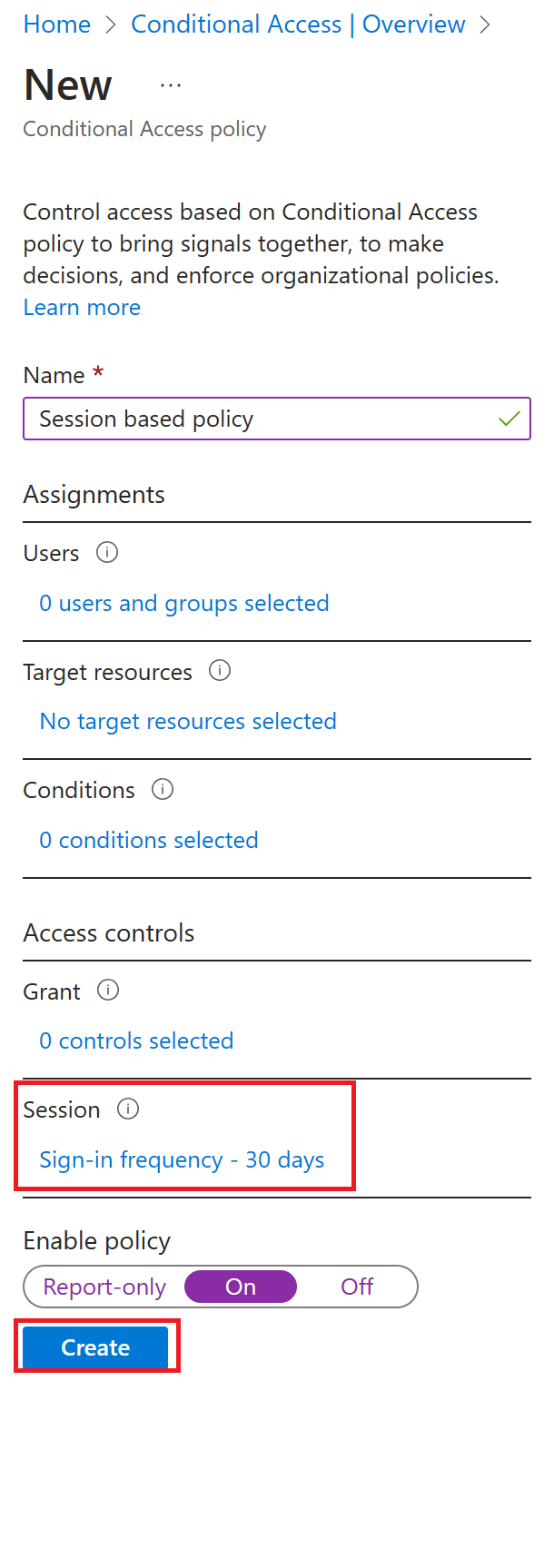Edit the 'Sign-in frequency - 30 days' session control

tap(182, 1159)
